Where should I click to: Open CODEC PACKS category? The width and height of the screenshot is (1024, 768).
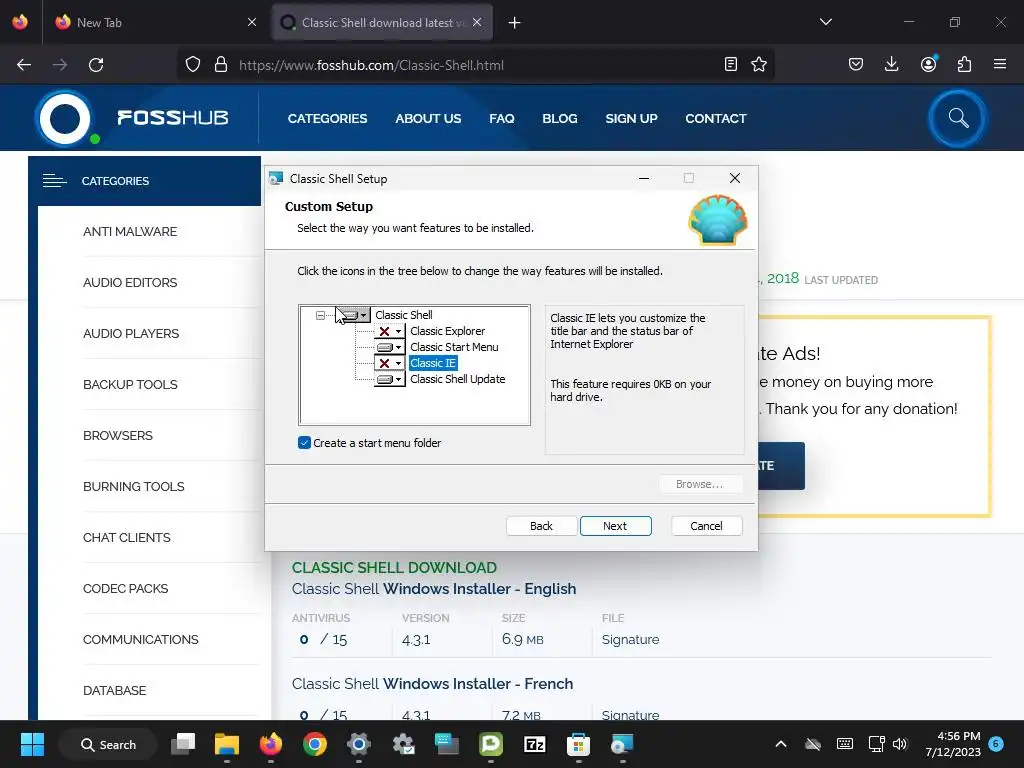[x=125, y=588]
